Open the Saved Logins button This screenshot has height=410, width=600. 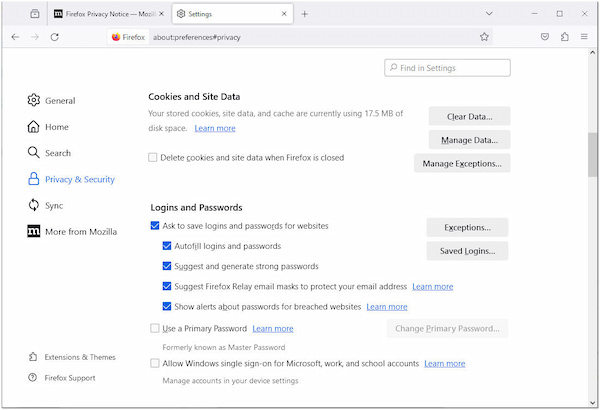[x=467, y=251]
